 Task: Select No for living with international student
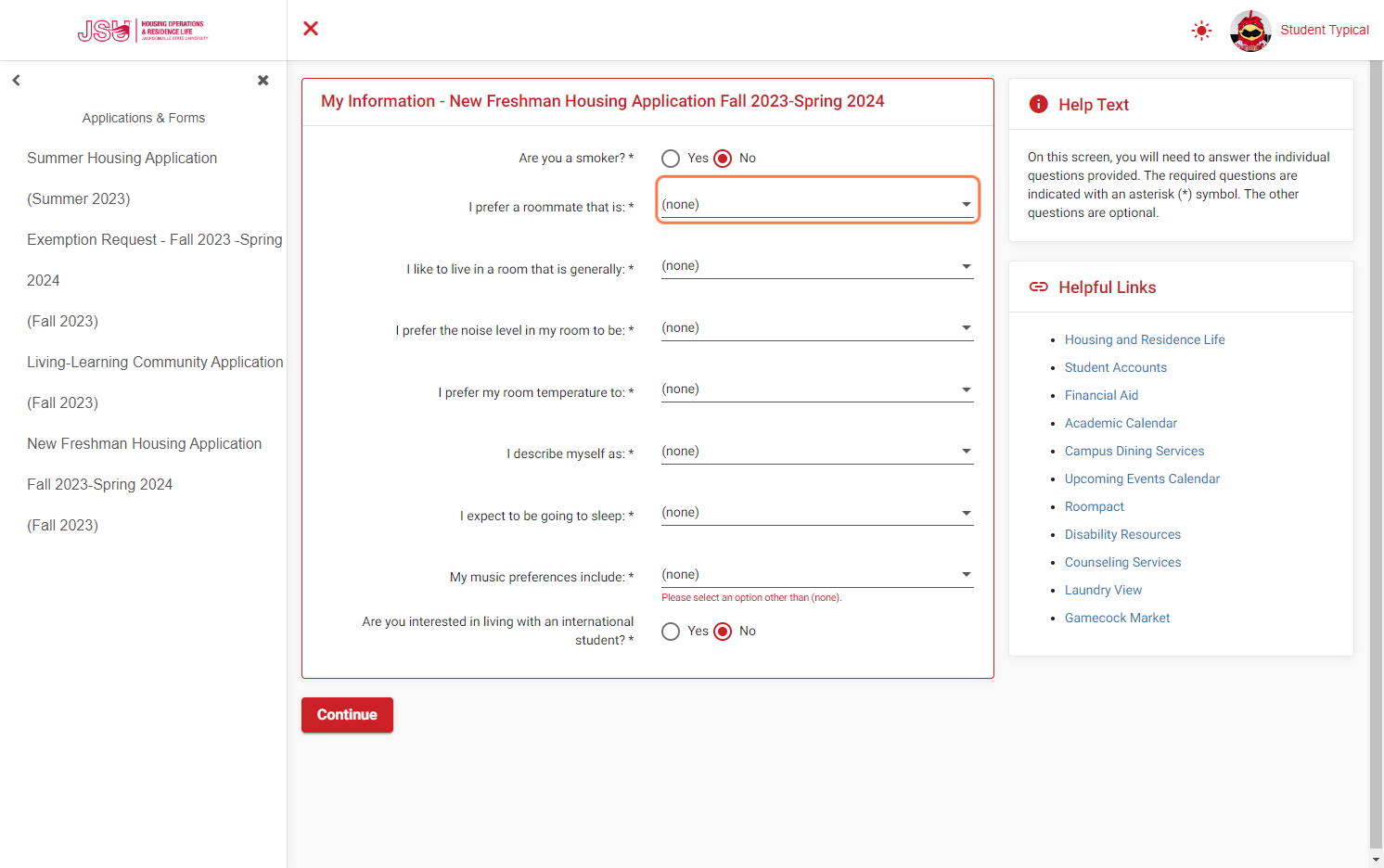[723, 632]
